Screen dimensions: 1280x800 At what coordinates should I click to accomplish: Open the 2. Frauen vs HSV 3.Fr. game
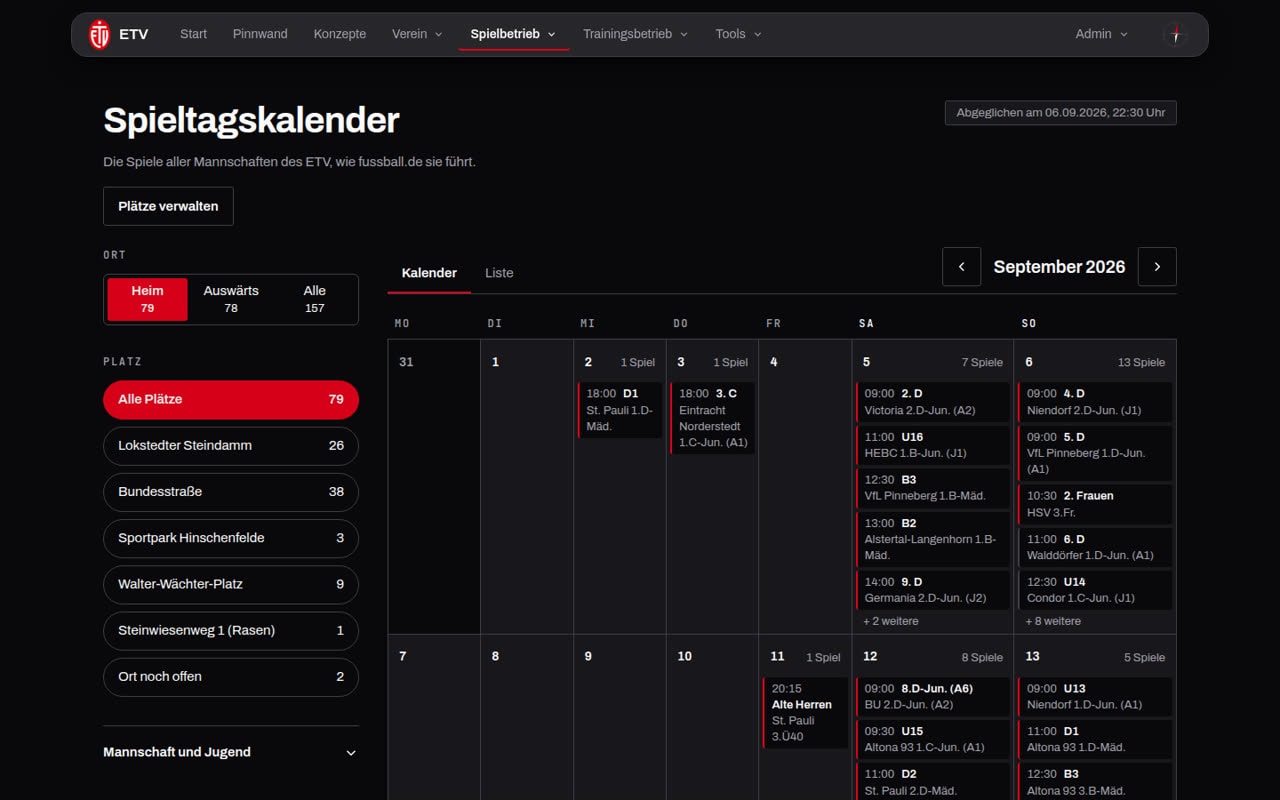point(1095,504)
